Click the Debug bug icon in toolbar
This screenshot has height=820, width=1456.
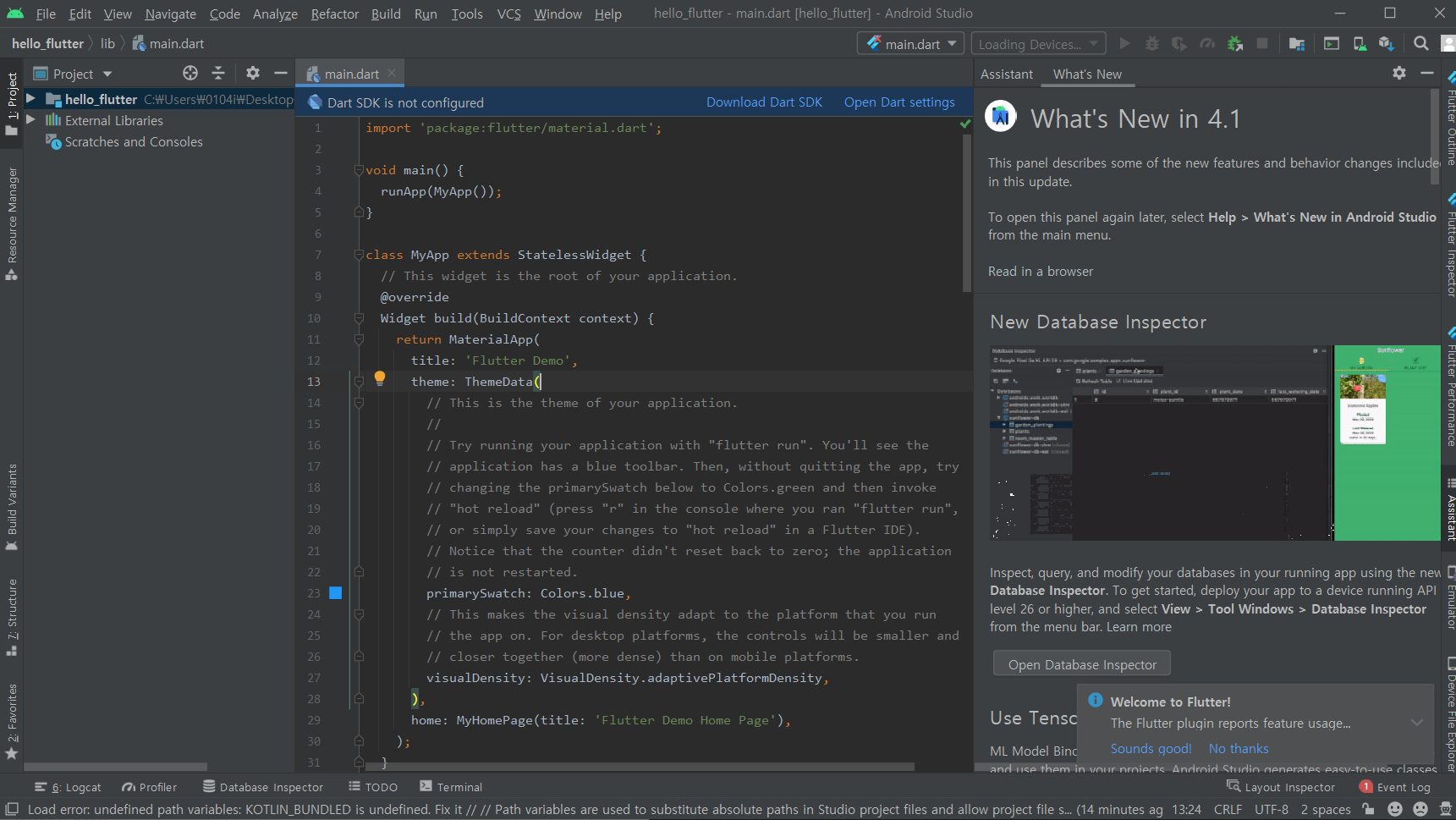tap(1151, 44)
